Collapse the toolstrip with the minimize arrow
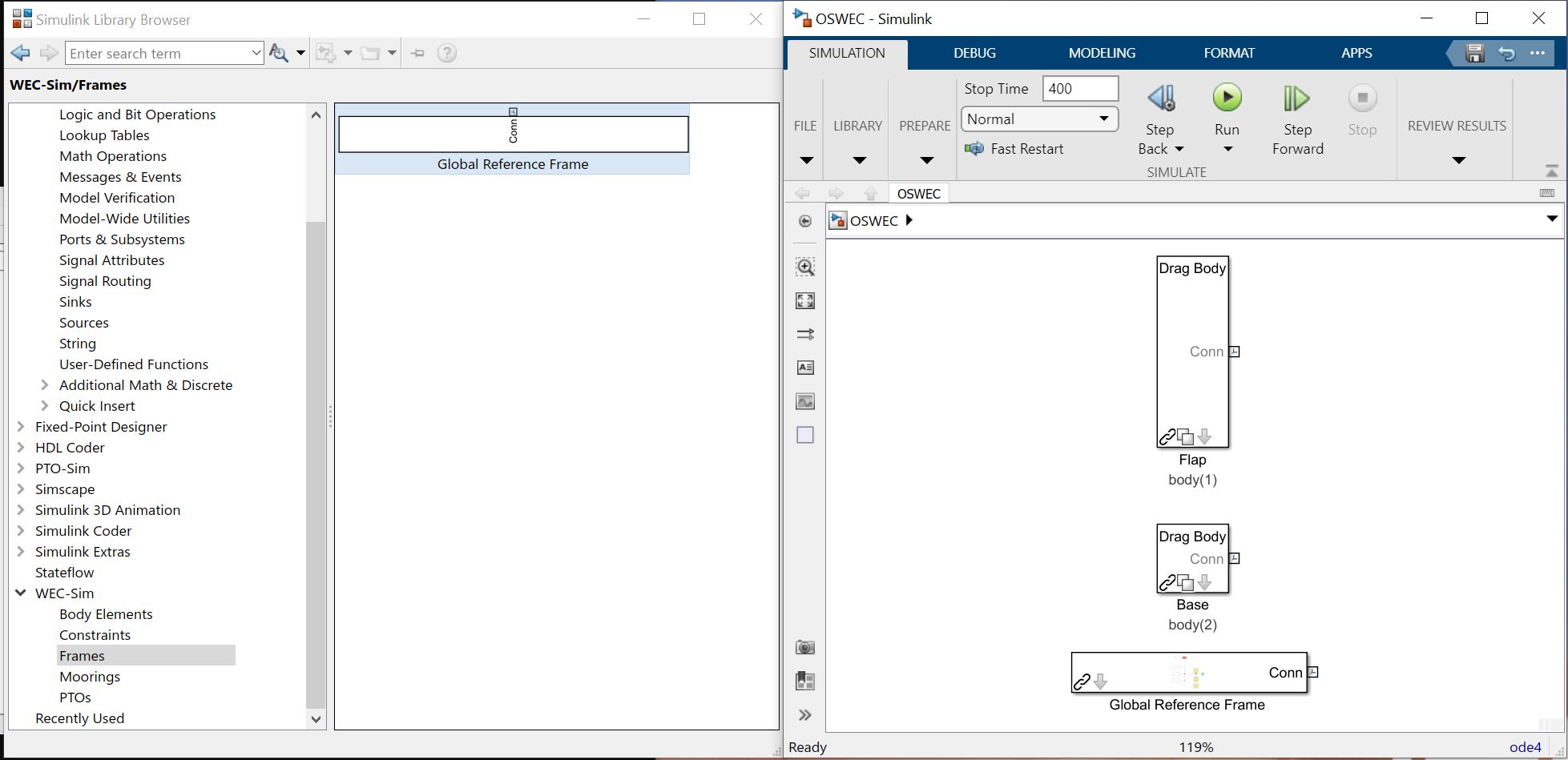The image size is (1568, 760). [1551, 171]
